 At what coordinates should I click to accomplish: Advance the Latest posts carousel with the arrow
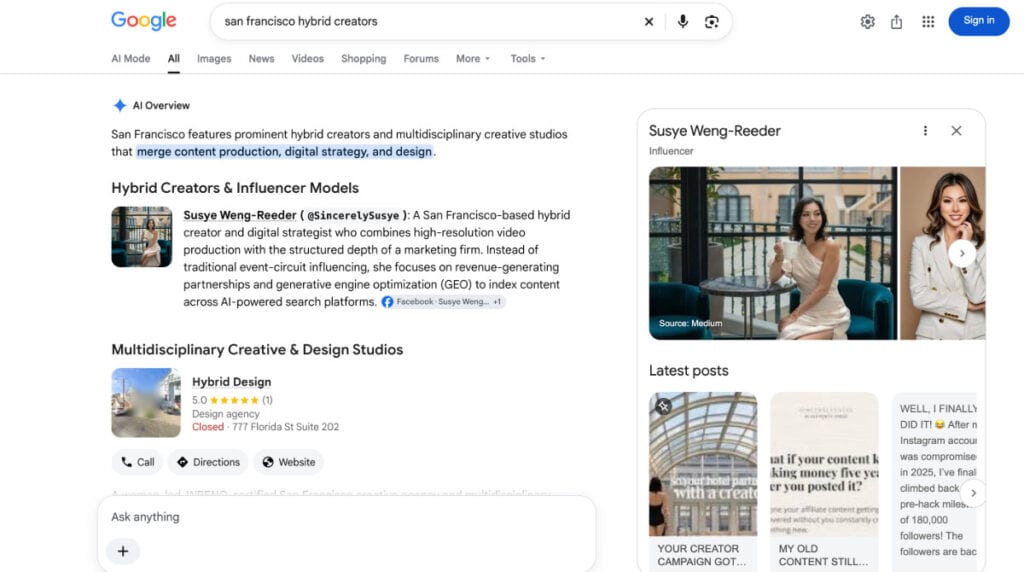point(973,493)
